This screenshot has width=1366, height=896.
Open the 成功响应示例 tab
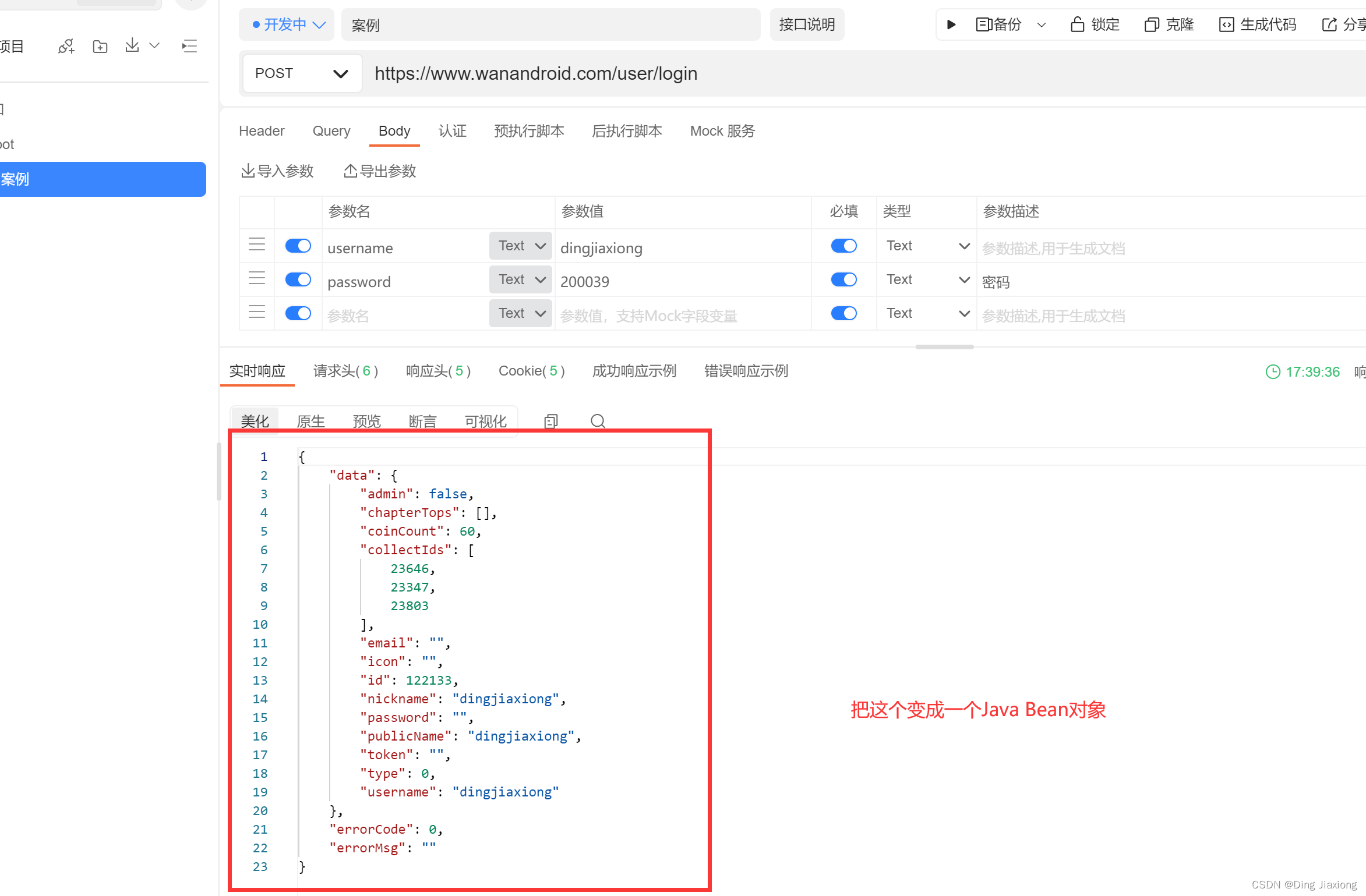click(x=634, y=371)
